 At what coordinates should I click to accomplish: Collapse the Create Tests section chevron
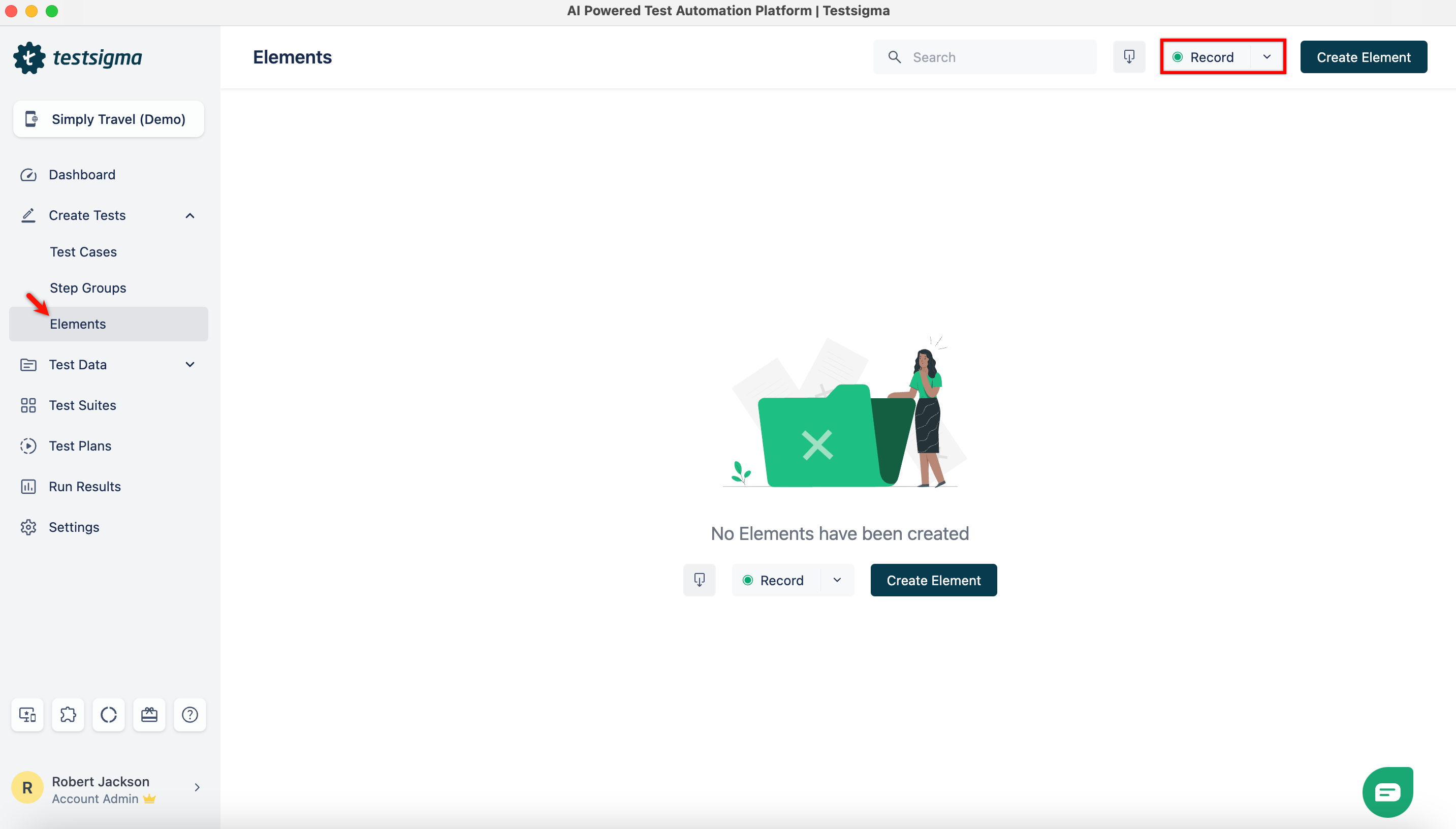point(190,216)
